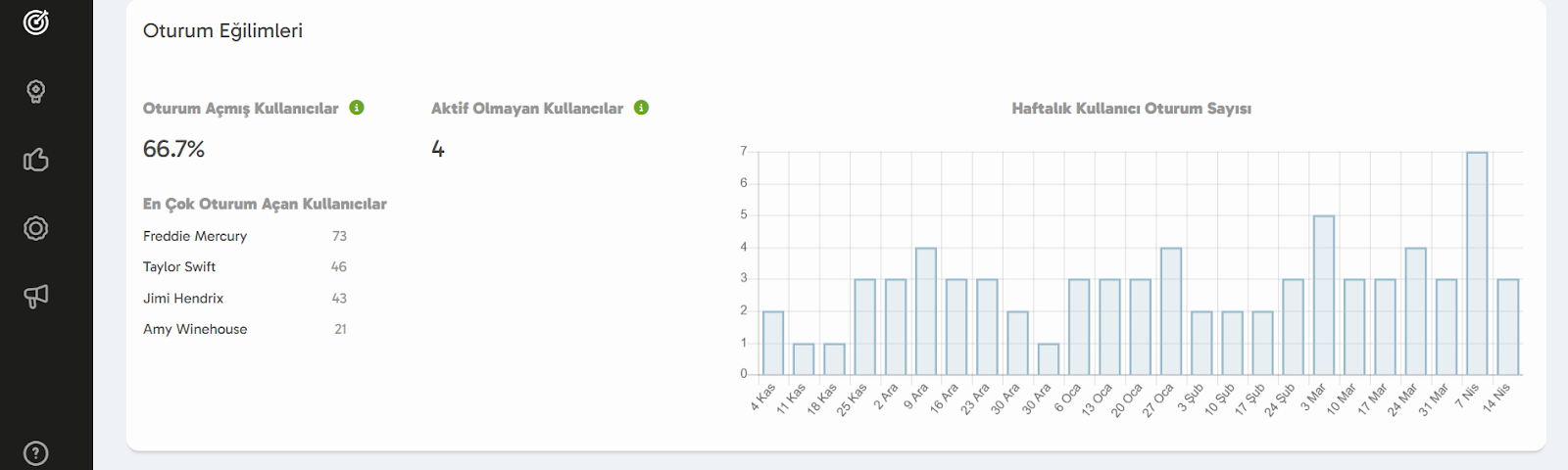Click info icon beside Aktif Olmayan Kullanıcılar
The image size is (1568, 470).
click(641, 108)
